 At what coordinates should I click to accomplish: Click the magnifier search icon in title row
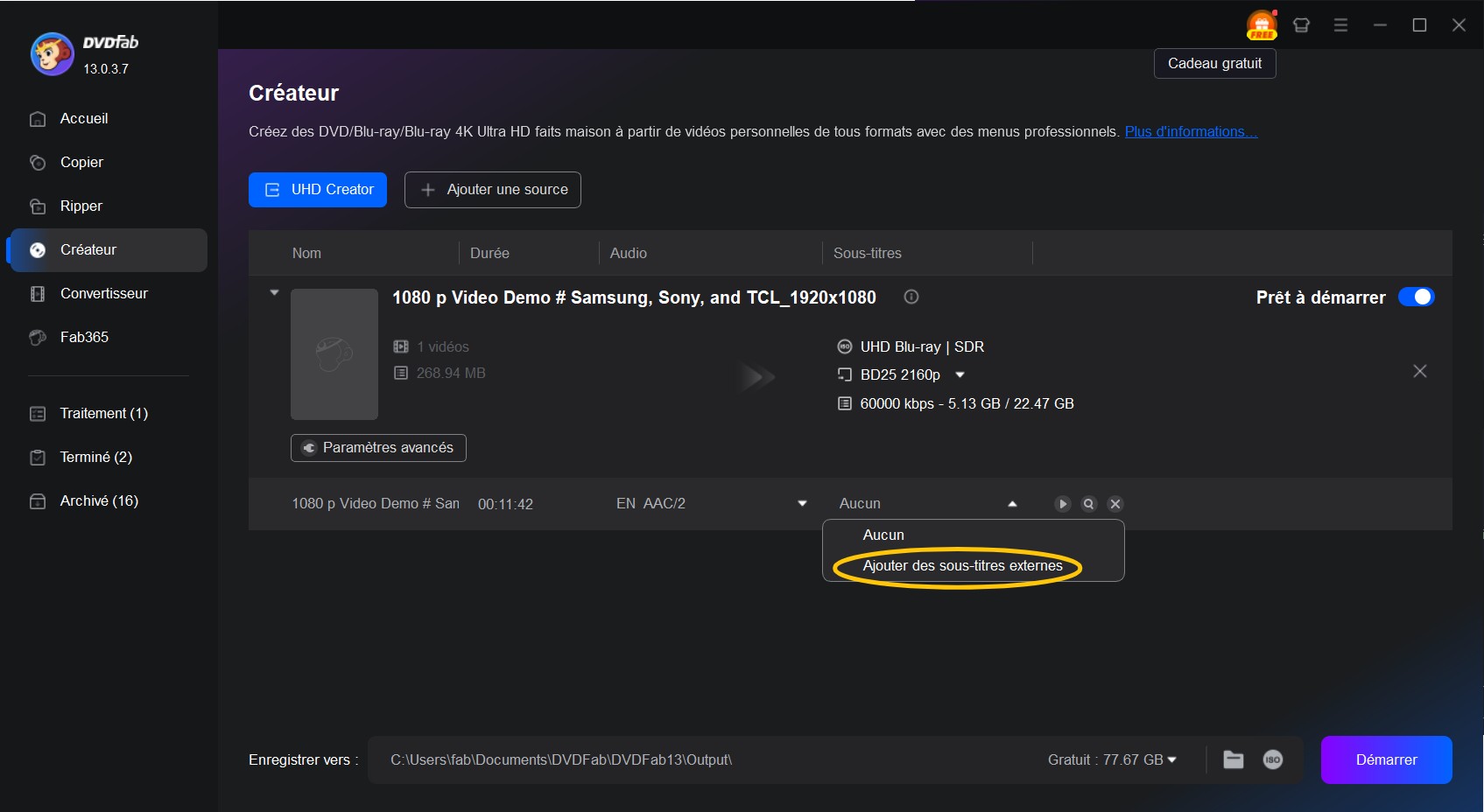coord(1088,504)
